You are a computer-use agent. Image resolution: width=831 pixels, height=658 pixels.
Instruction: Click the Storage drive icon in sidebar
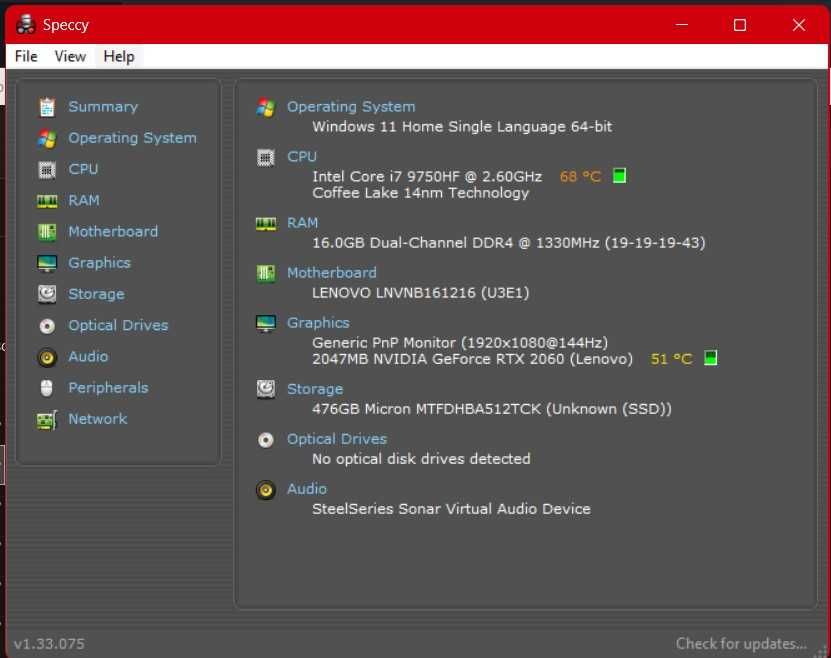pyautogui.click(x=47, y=294)
